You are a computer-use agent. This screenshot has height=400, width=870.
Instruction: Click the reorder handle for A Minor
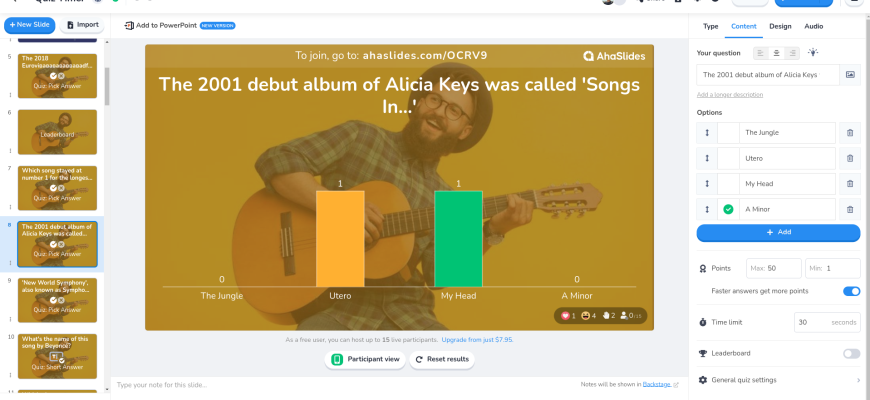(706, 209)
